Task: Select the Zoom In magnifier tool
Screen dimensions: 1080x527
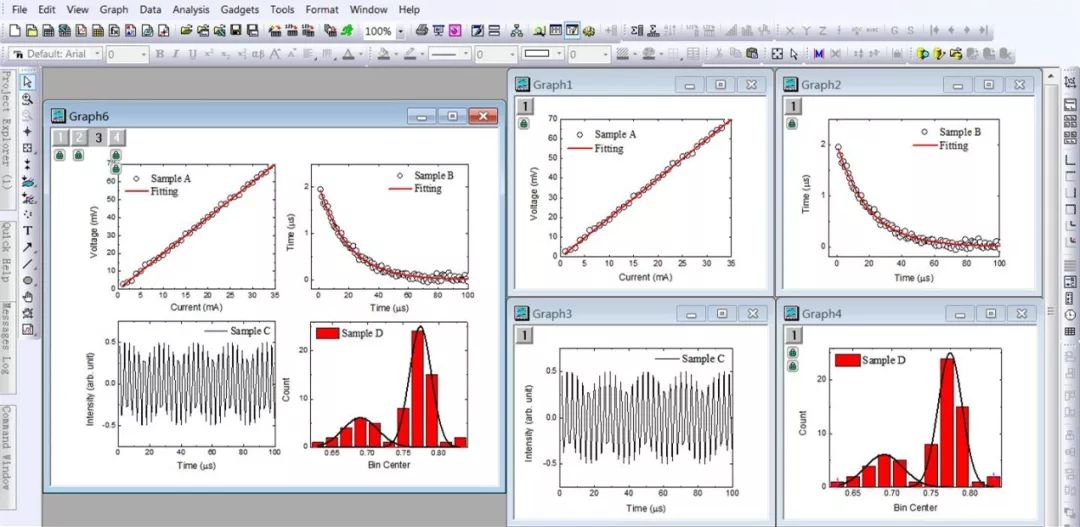Action: coord(28,99)
